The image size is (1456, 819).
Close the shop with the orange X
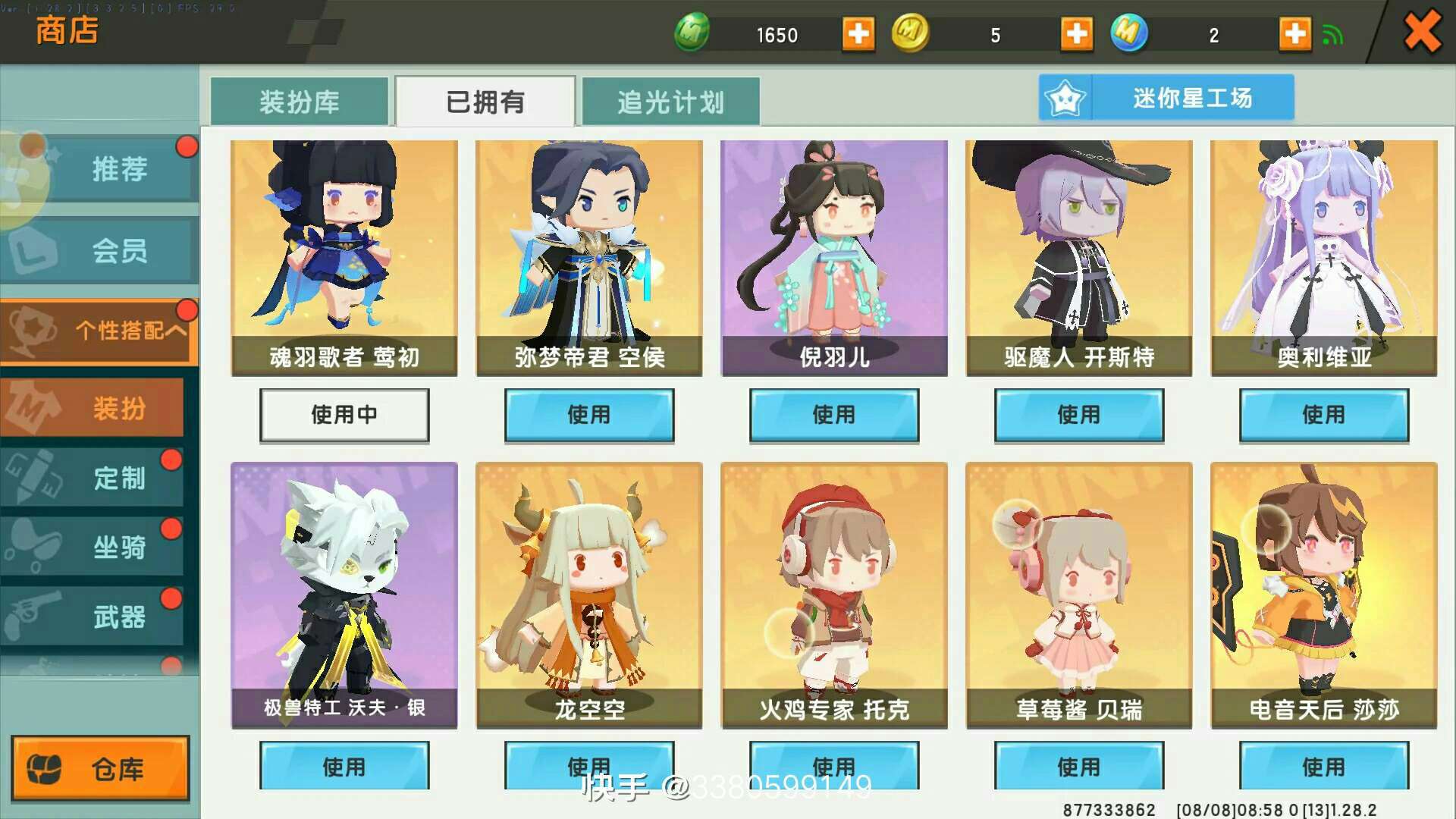tap(1421, 32)
